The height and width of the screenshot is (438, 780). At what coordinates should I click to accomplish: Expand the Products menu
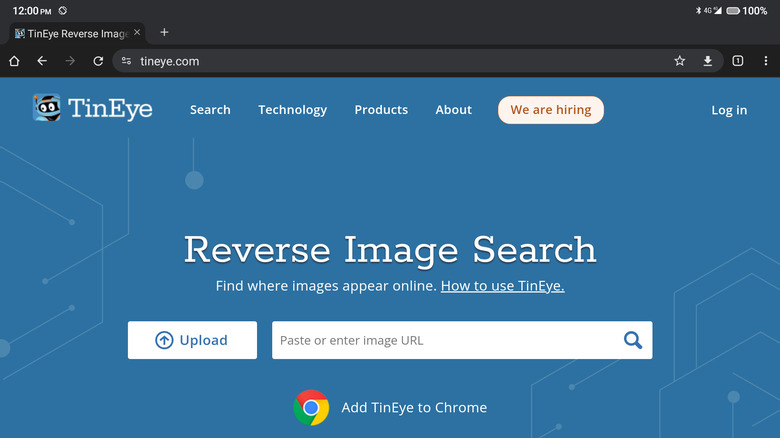coord(381,110)
